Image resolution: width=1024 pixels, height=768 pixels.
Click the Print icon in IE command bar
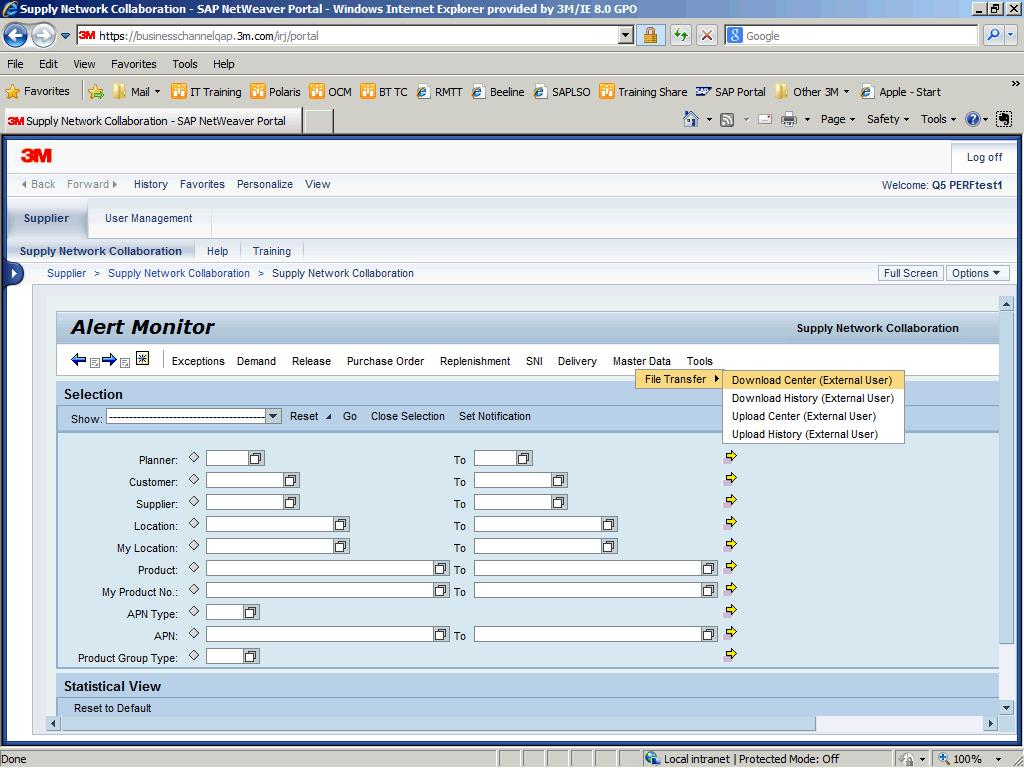[789, 119]
